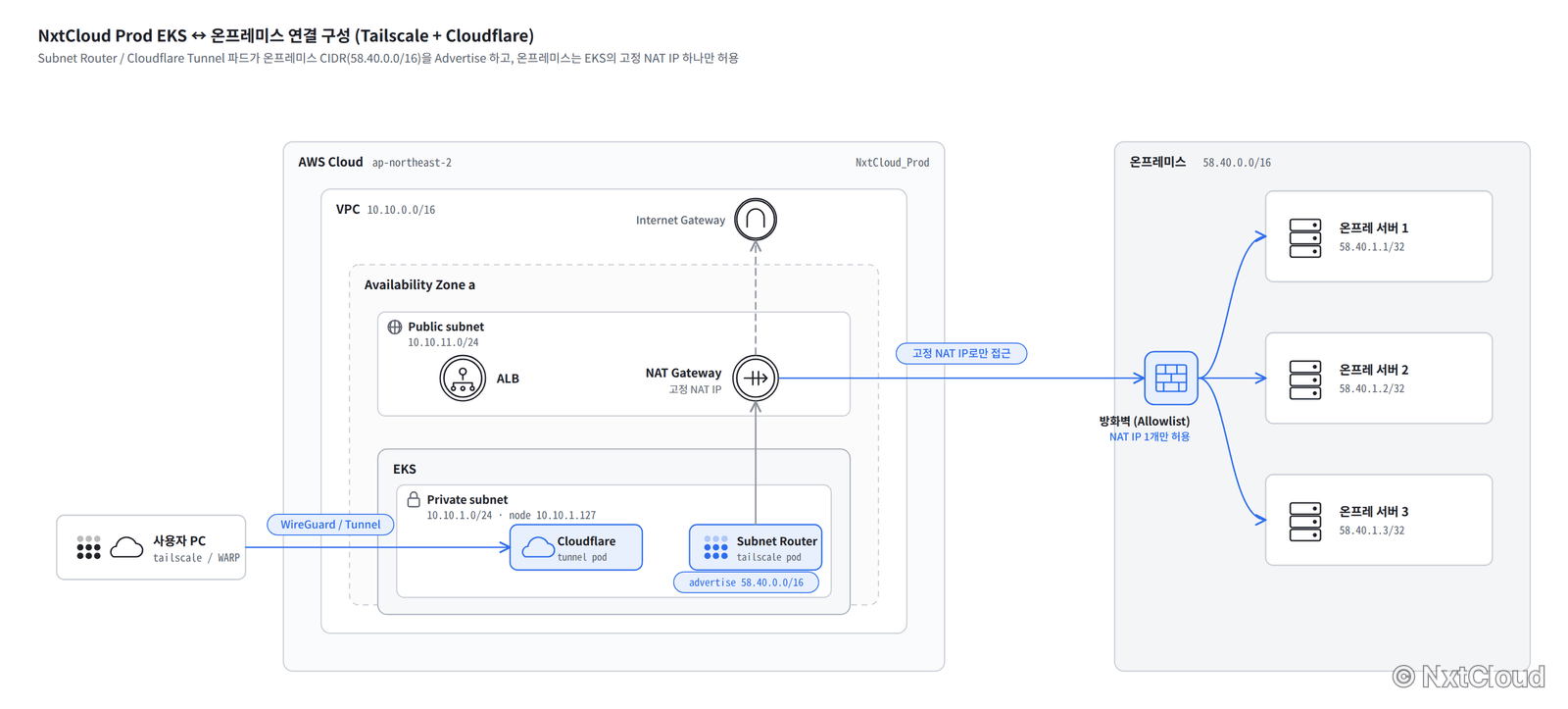1568x709 pixels.
Task: Click the ap-northeast-2 region text
Action: (412, 163)
